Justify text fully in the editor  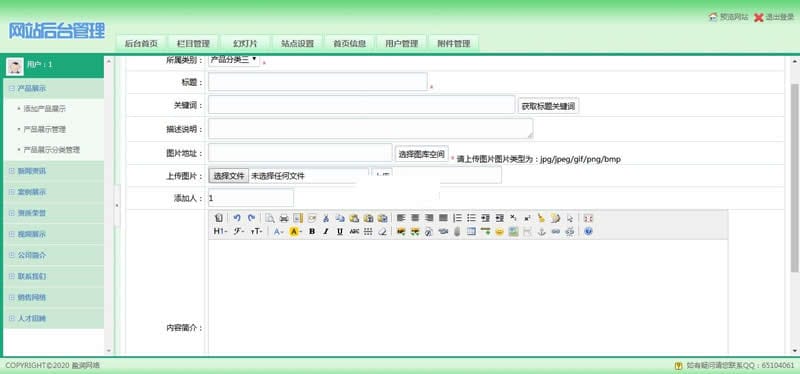(443, 218)
